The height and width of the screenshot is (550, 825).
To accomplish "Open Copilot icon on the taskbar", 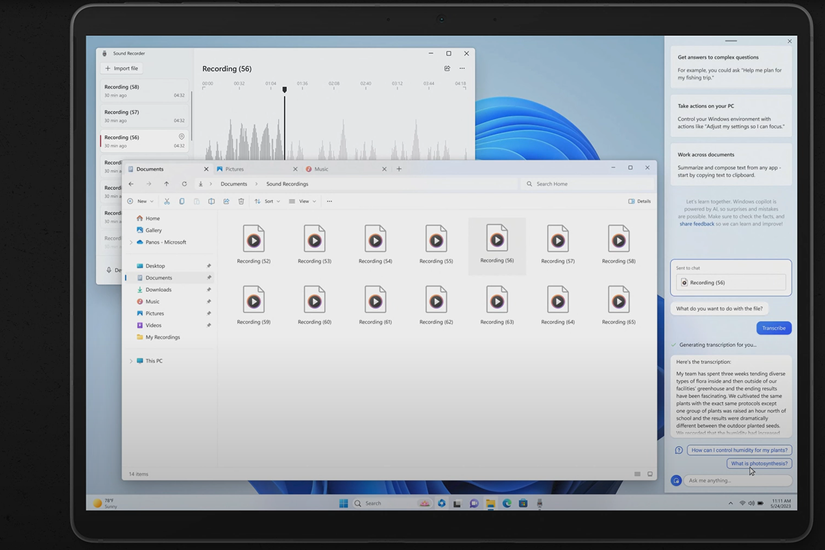I will pyautogui.click(x=441, y=503).
